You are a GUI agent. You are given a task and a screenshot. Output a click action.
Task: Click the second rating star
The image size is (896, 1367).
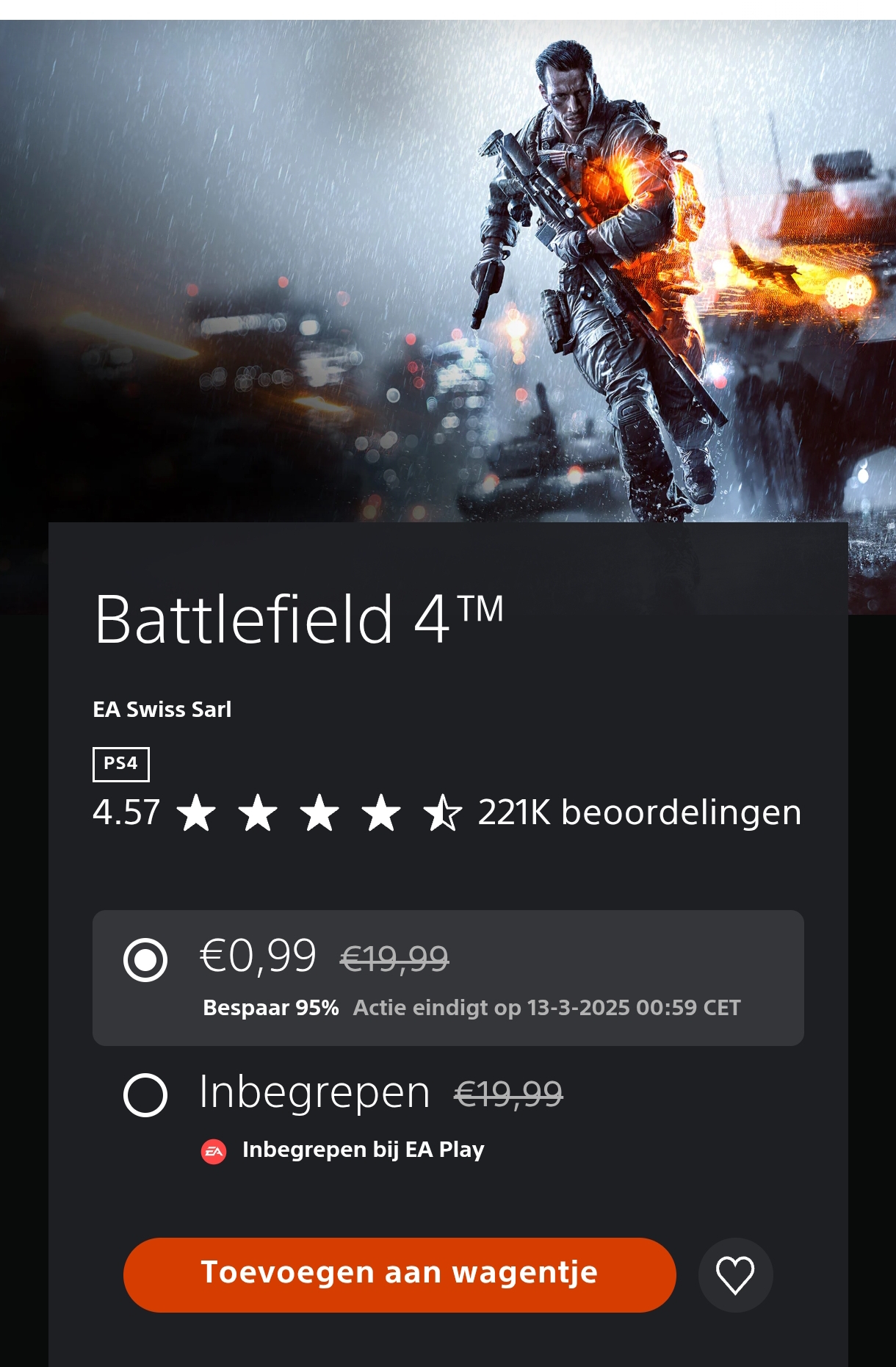(x=259, y=813)
